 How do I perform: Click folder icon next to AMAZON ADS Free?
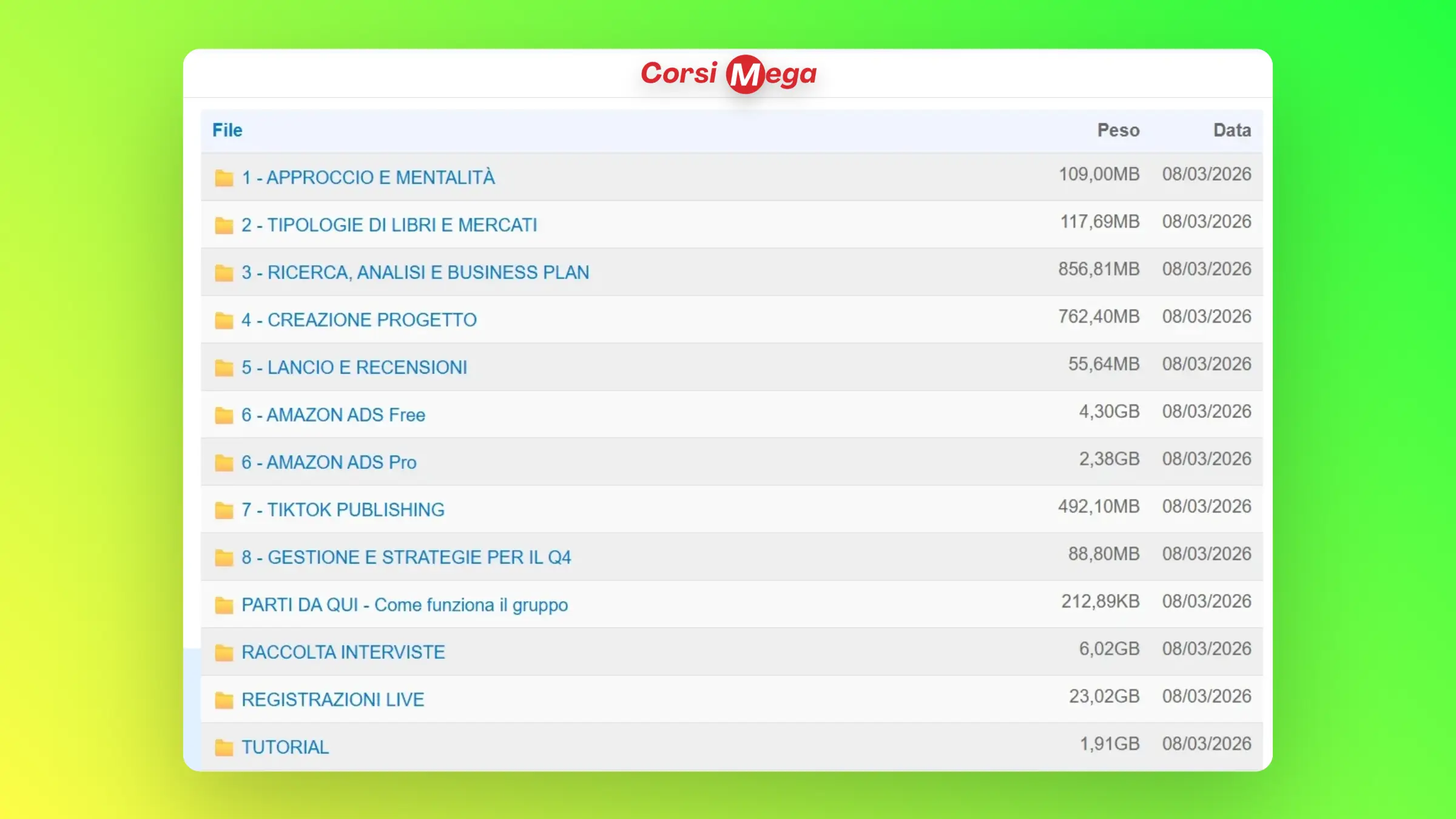coord(224,415)
